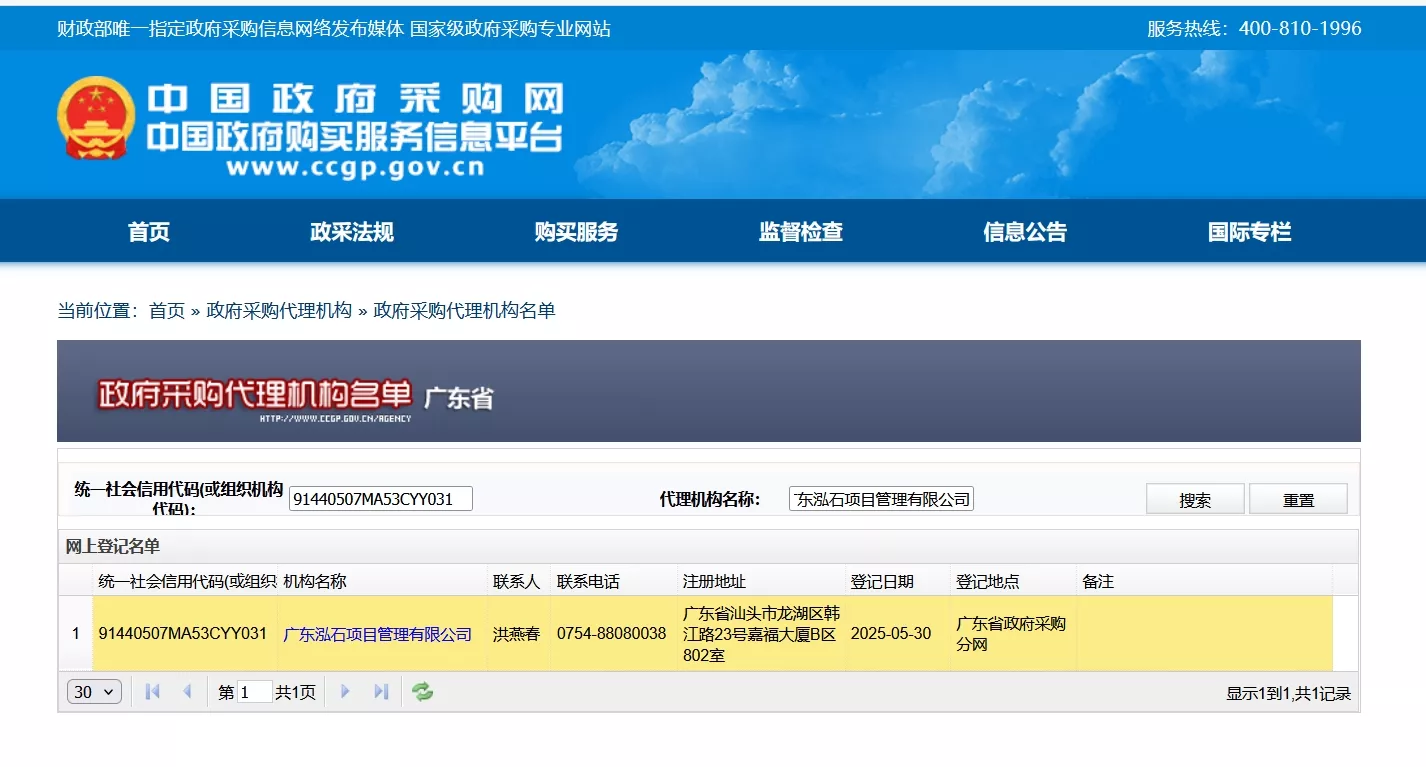Click column header 登记地点
Viewport: 1426px width, 767px height.
(1013, 581)
